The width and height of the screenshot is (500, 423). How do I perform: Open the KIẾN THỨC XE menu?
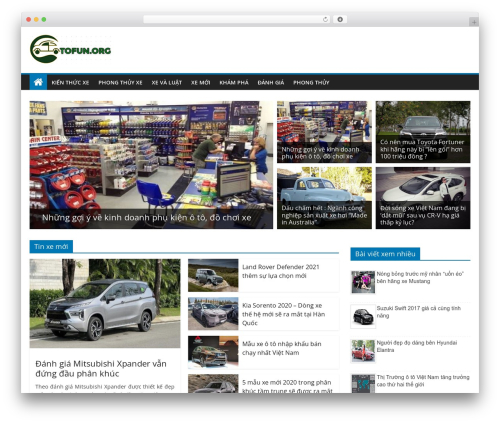point(70,82)
